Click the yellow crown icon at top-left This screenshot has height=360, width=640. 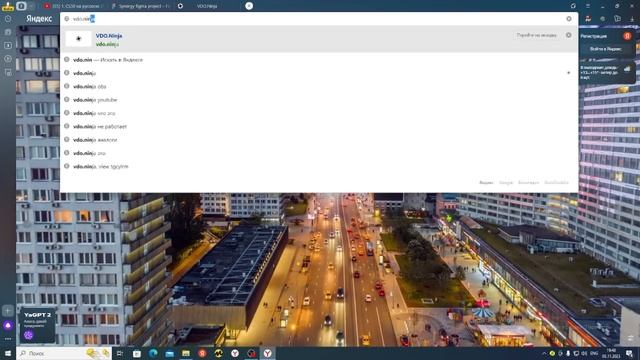7,6
